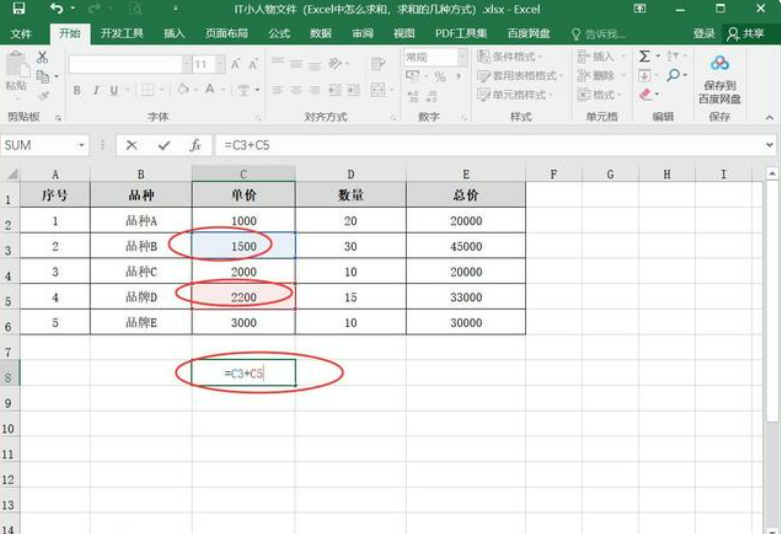Image resolution: width=781 pixels, height=534 pixels.
Task: Click the Save icon in title bar
Action: (x=19, y=9)
